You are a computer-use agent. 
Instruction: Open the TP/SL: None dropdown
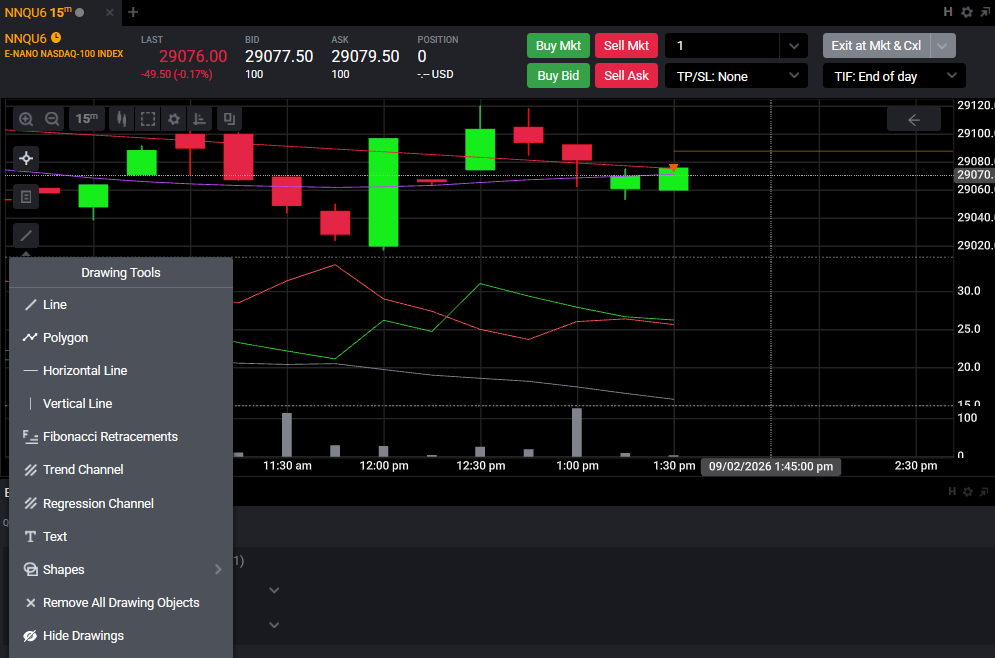pos(736,76)
